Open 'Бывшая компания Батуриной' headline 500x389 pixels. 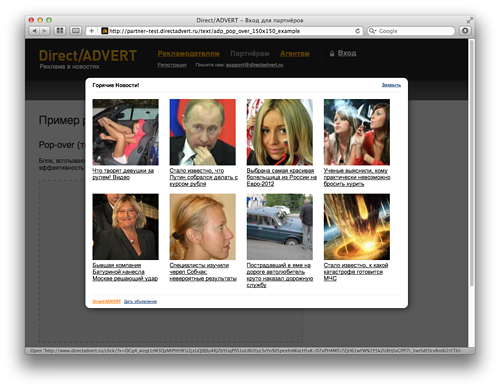[125, 272]
